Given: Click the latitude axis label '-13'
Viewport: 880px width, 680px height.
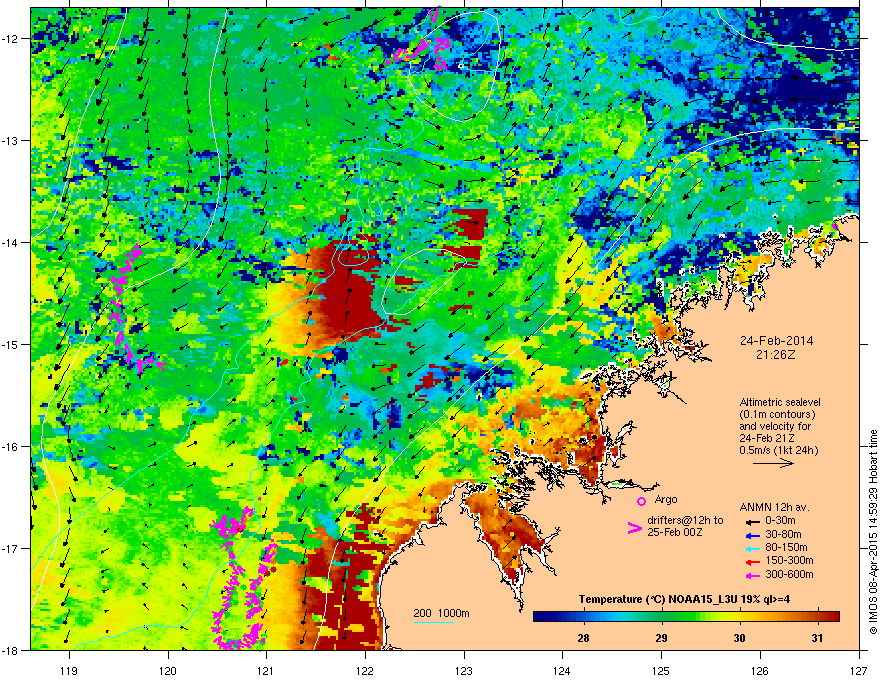Looking at the screenshot, I should pyautogui.click(x=10, y=140).
